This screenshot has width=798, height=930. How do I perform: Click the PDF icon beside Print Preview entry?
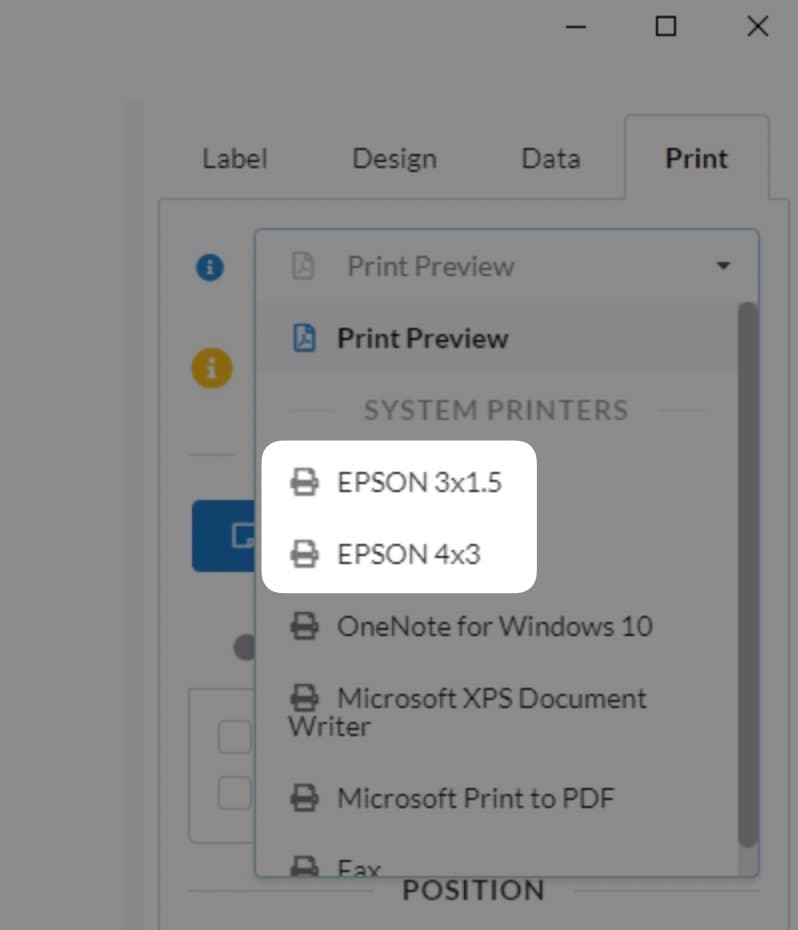pos(302,338)
